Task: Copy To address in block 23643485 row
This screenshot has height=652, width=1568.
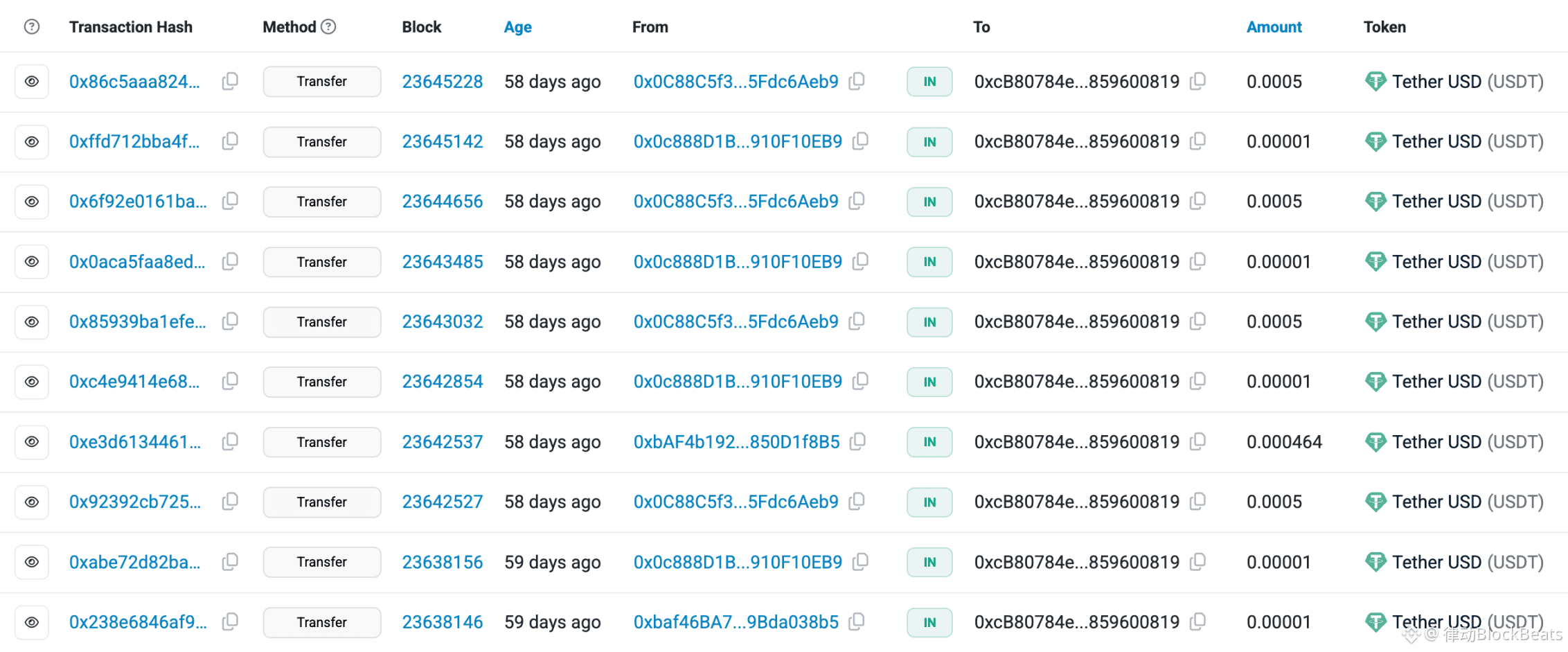Action: point(1197,261)
